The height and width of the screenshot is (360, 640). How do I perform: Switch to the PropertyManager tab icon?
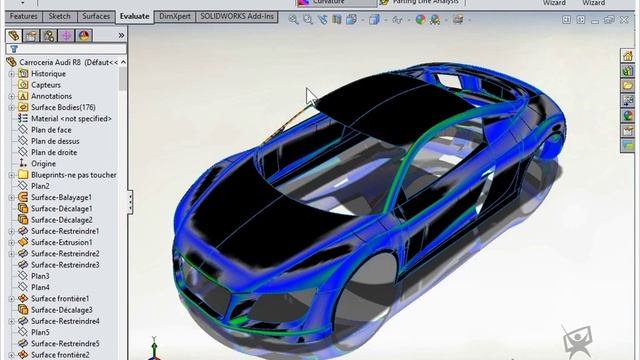click(x=31, y=36)
